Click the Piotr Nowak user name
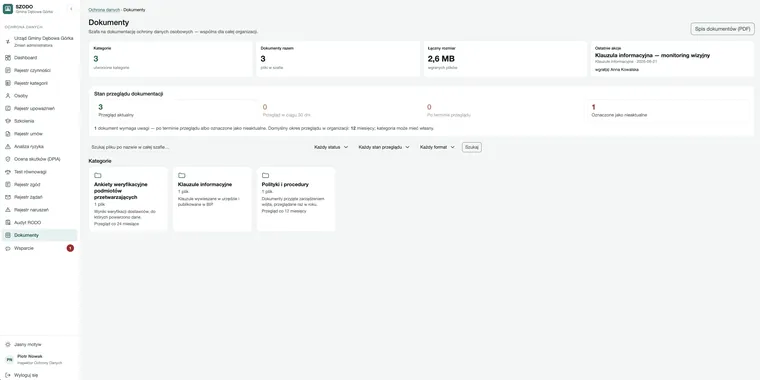 pyautogui.click(x=30, y=356)
